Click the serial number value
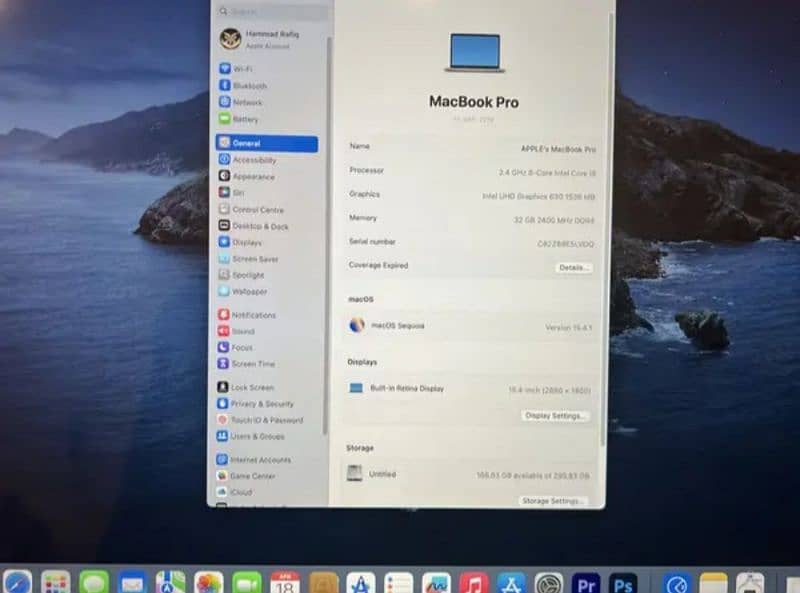The image size is (800, 593). pos(565,244)
